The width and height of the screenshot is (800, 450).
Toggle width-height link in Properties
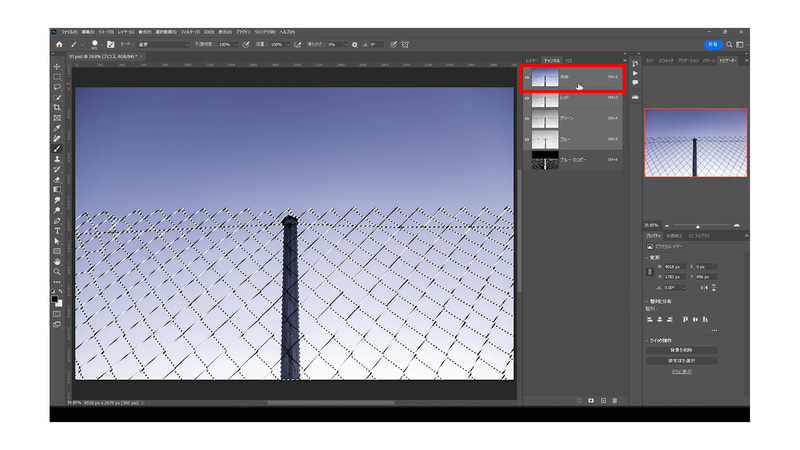click(649, 272)
